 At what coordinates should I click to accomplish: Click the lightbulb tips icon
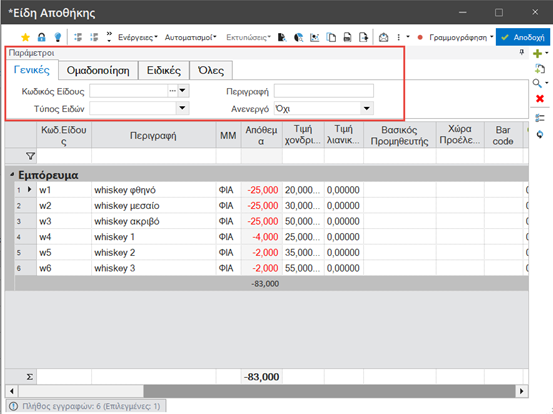pos(57,37)
